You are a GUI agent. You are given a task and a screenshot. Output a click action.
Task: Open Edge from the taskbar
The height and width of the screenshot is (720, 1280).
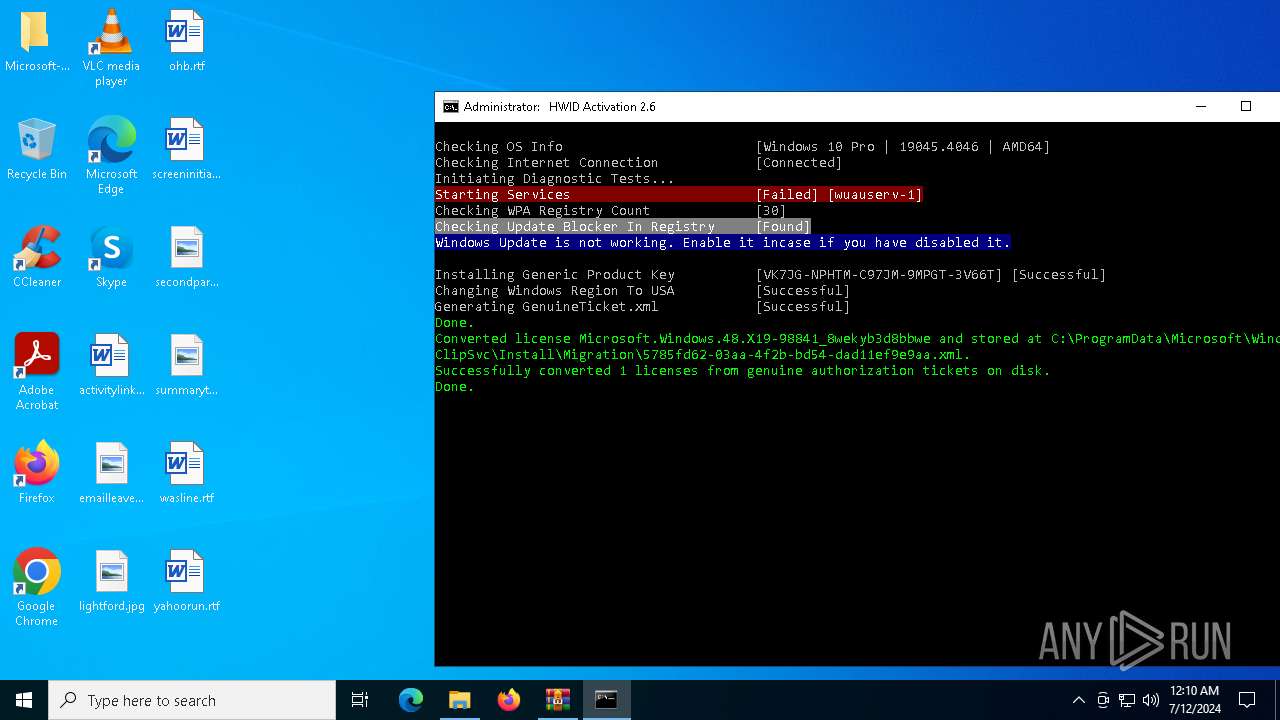click(x=411, y=700)
